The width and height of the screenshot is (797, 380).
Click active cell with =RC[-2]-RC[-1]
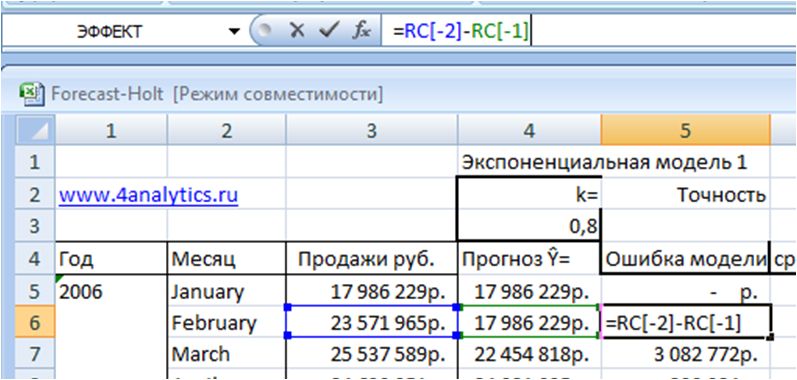coord(686,322)
